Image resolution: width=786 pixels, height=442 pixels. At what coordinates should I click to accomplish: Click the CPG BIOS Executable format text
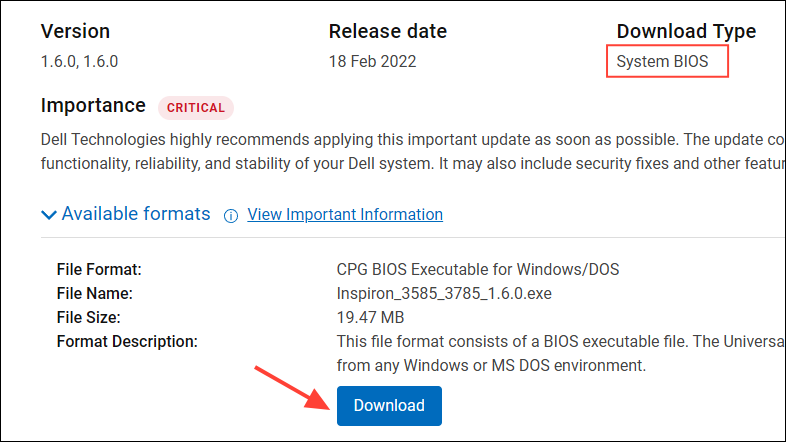point(478,269)
